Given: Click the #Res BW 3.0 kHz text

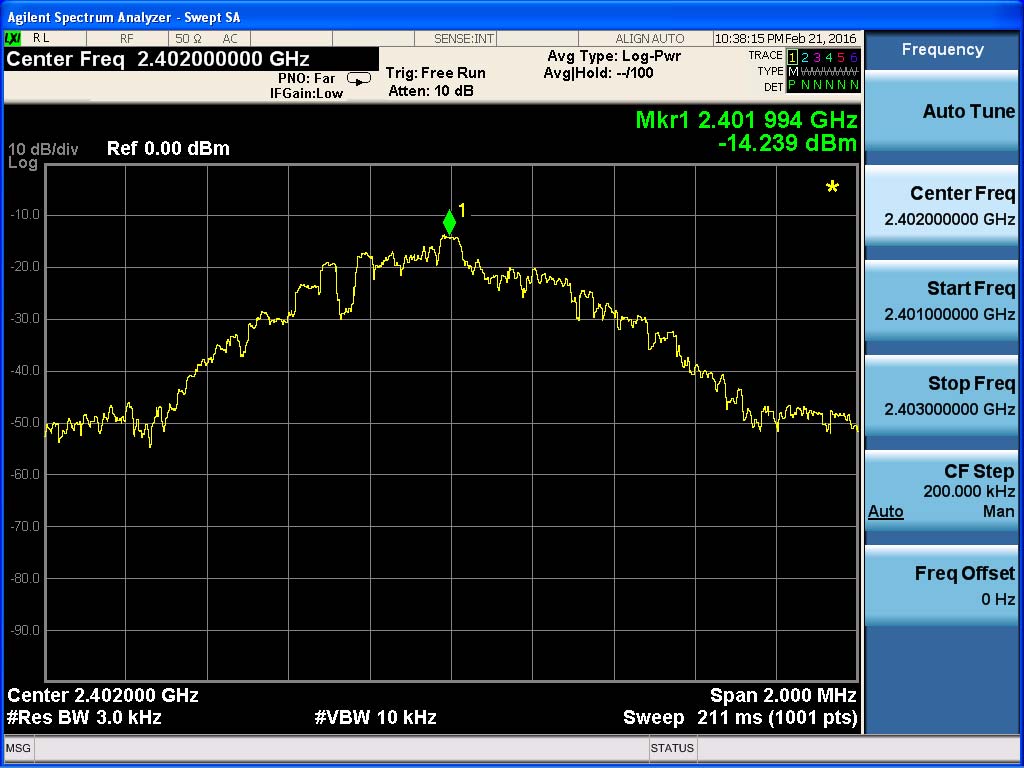Looking at the screenshot, I should pyautogui.click(x=84, y=718).
